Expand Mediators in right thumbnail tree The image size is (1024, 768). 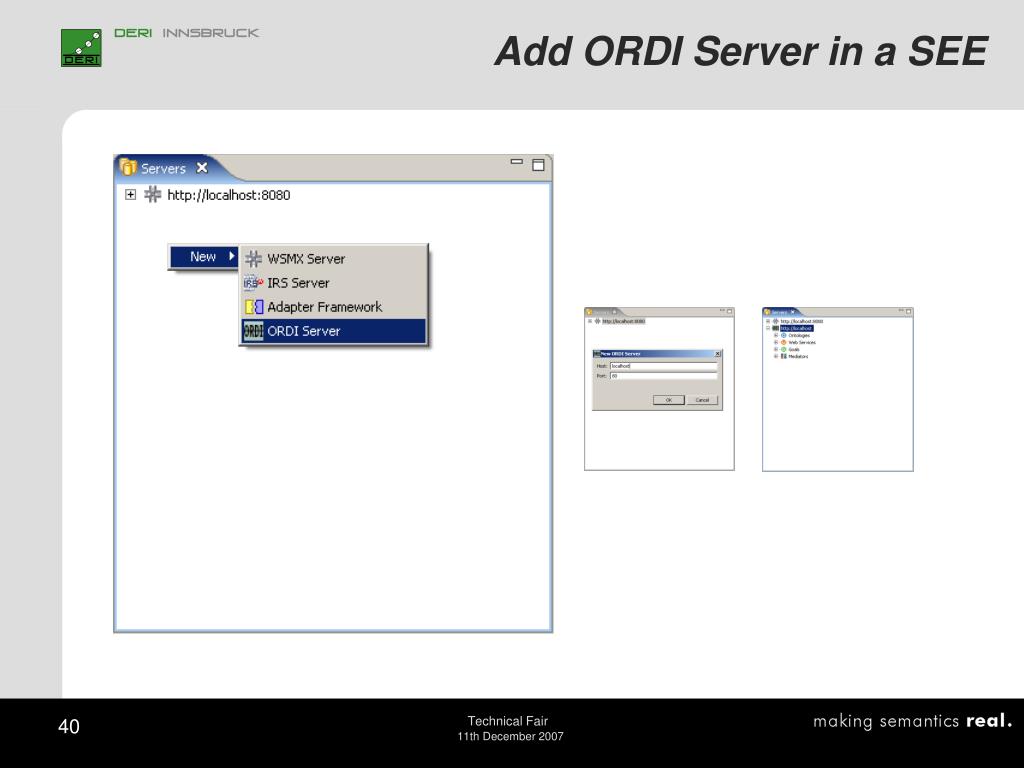[x=776, y=356]
